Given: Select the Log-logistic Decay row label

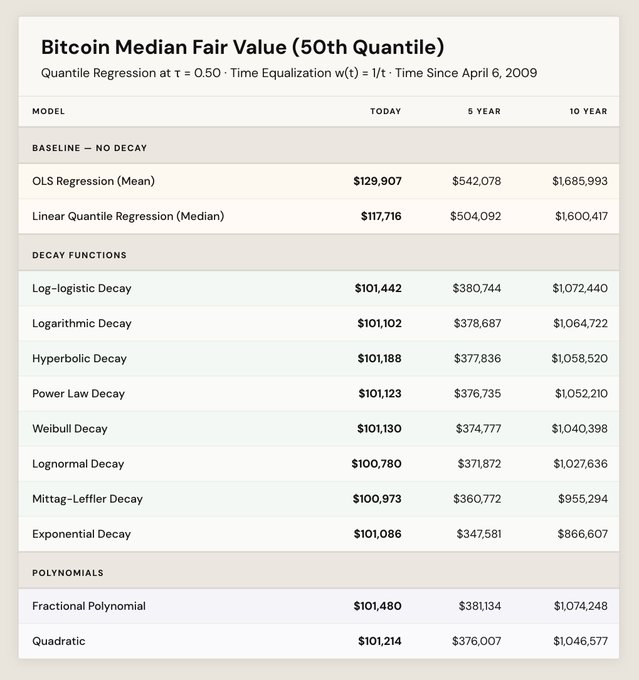Looking at the screenshot, I should coord(82,288).
